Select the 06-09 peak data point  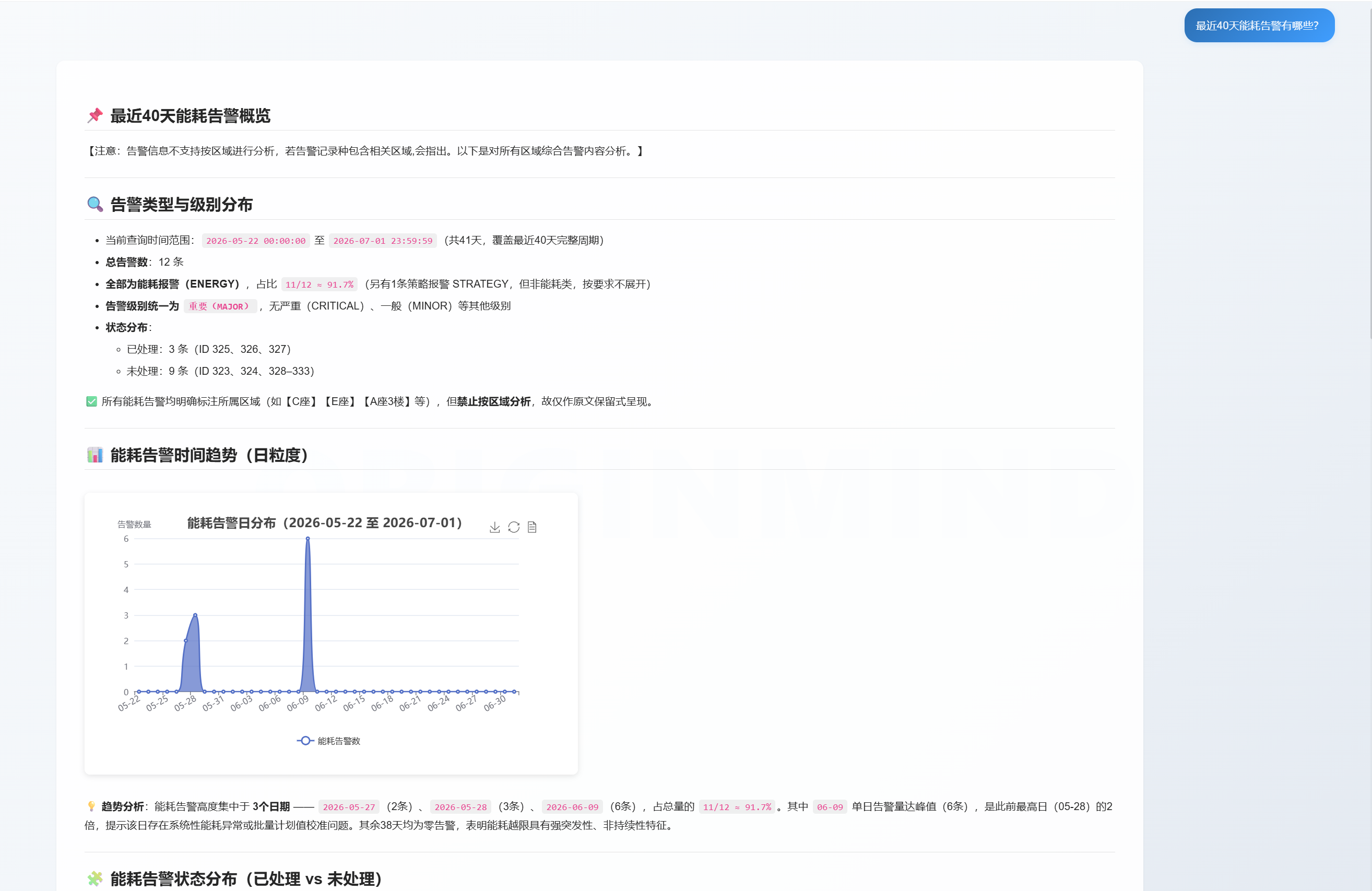coord(308,538)
